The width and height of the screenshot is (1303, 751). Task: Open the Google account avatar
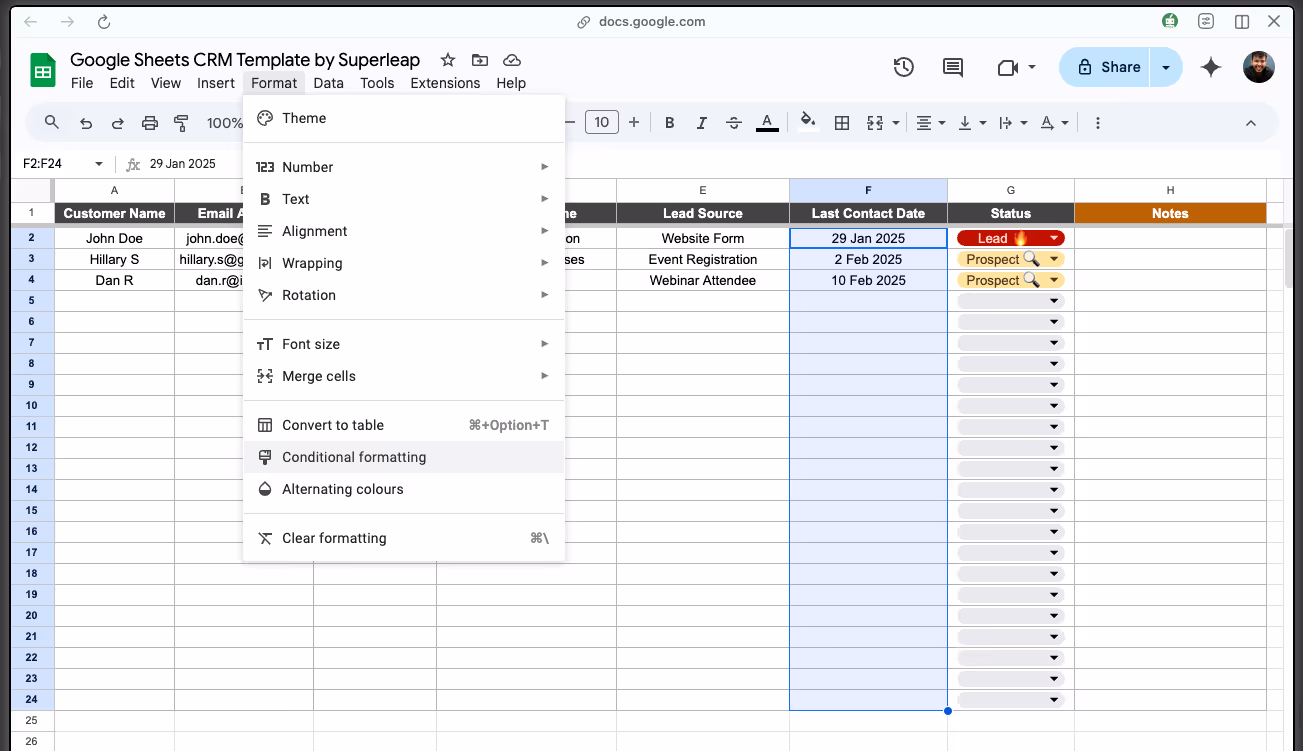[x=1259, y=67]
